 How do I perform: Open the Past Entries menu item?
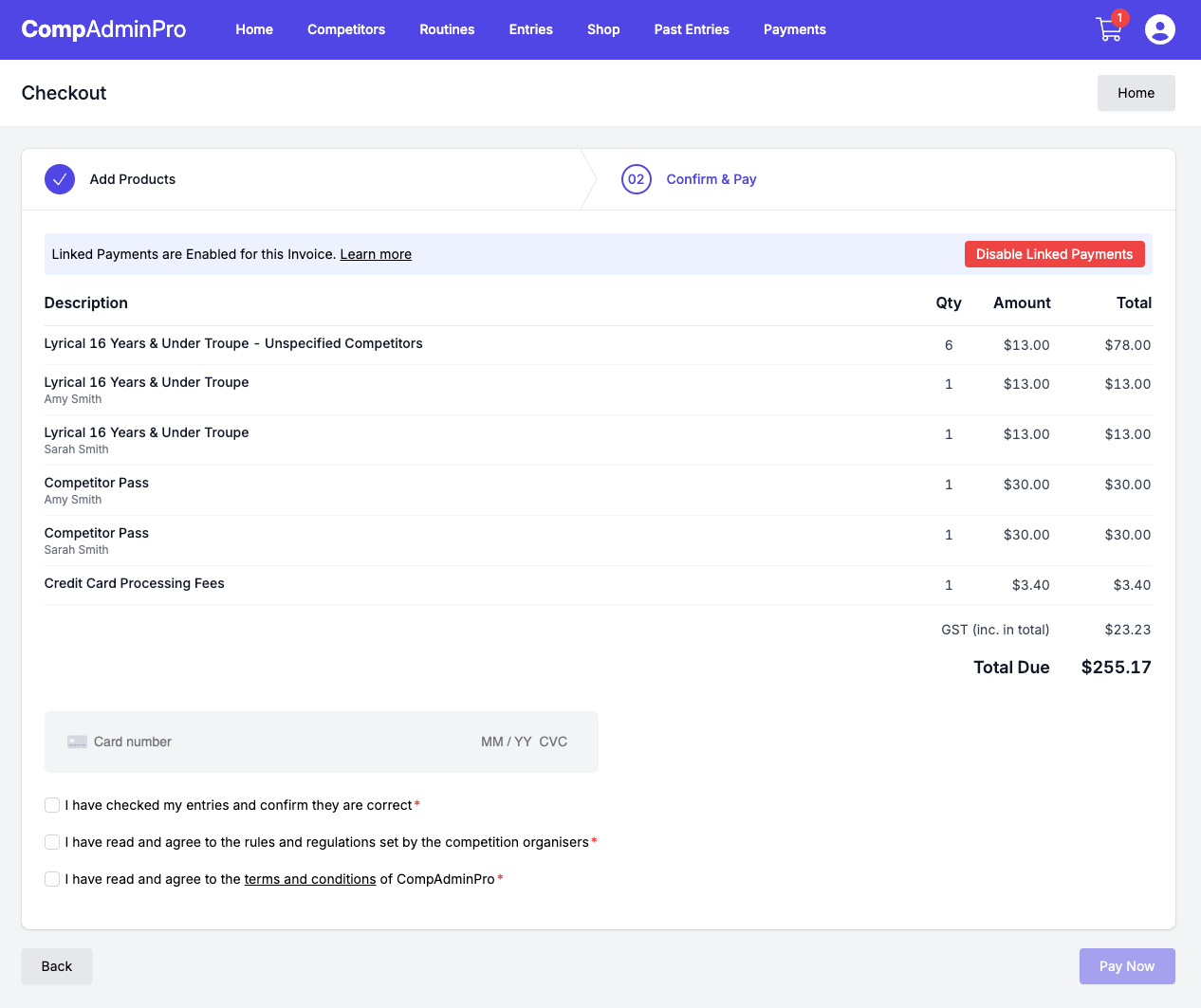[x=692, y=29]
